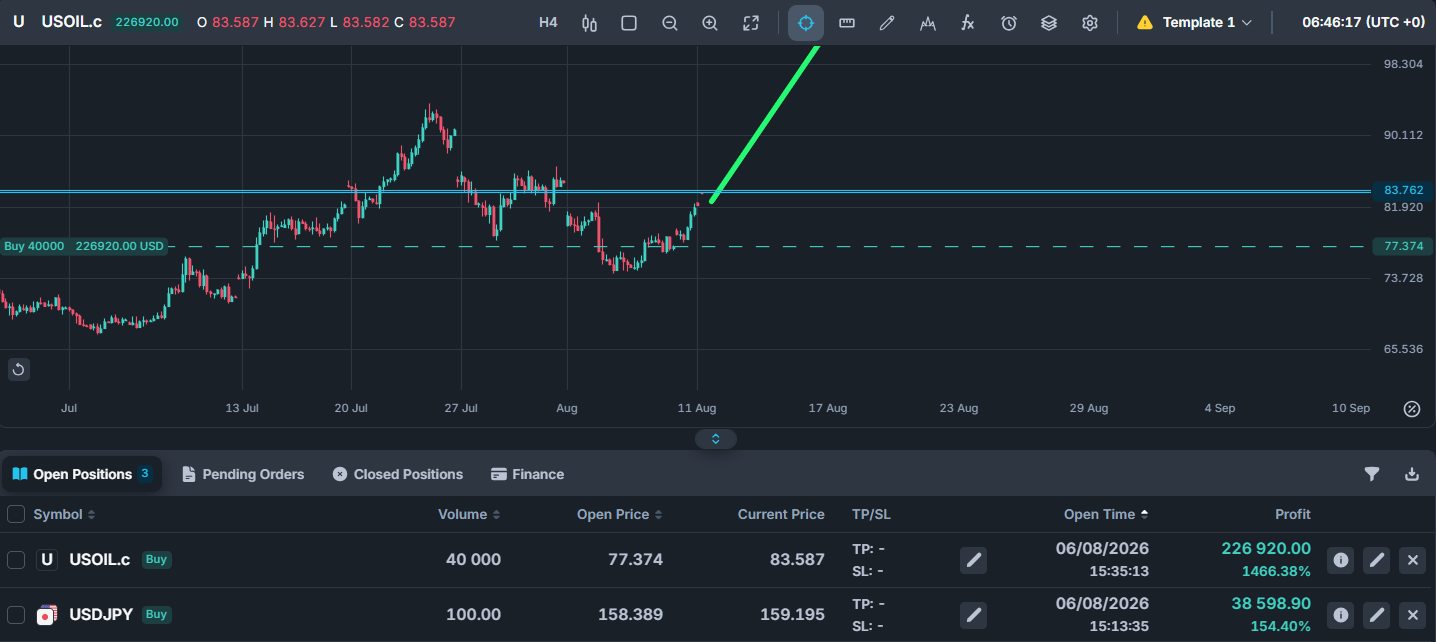Viewport: 1436px width, 642px height.
Task: Toggle the USDJPY position checkbox
Action: pyautogui.click(x=16, y=615)
